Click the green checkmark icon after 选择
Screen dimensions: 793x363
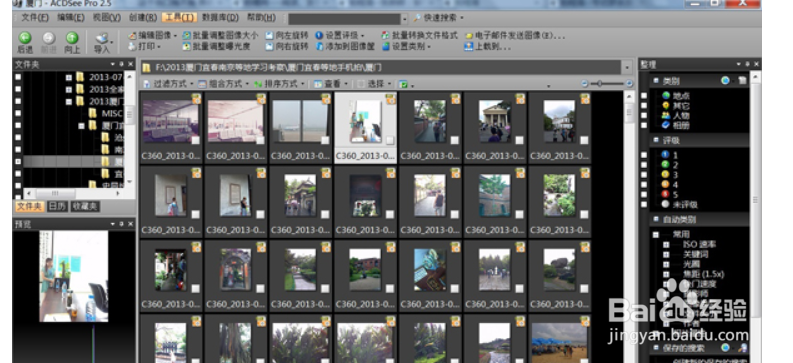point(403,84)
